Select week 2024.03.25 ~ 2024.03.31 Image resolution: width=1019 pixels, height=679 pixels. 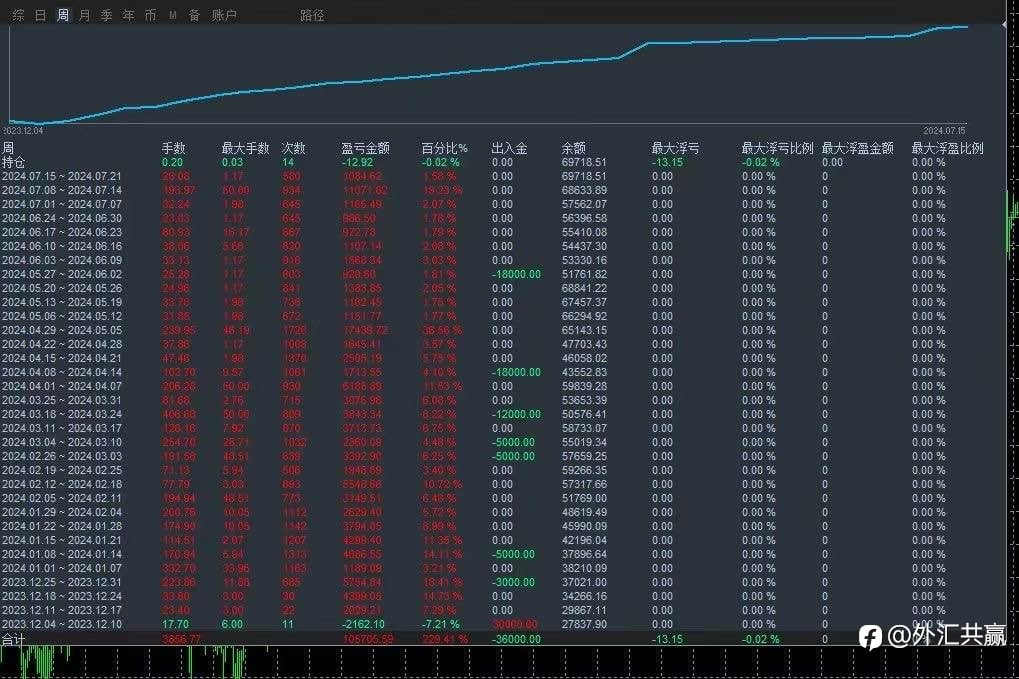pos(61,400)
